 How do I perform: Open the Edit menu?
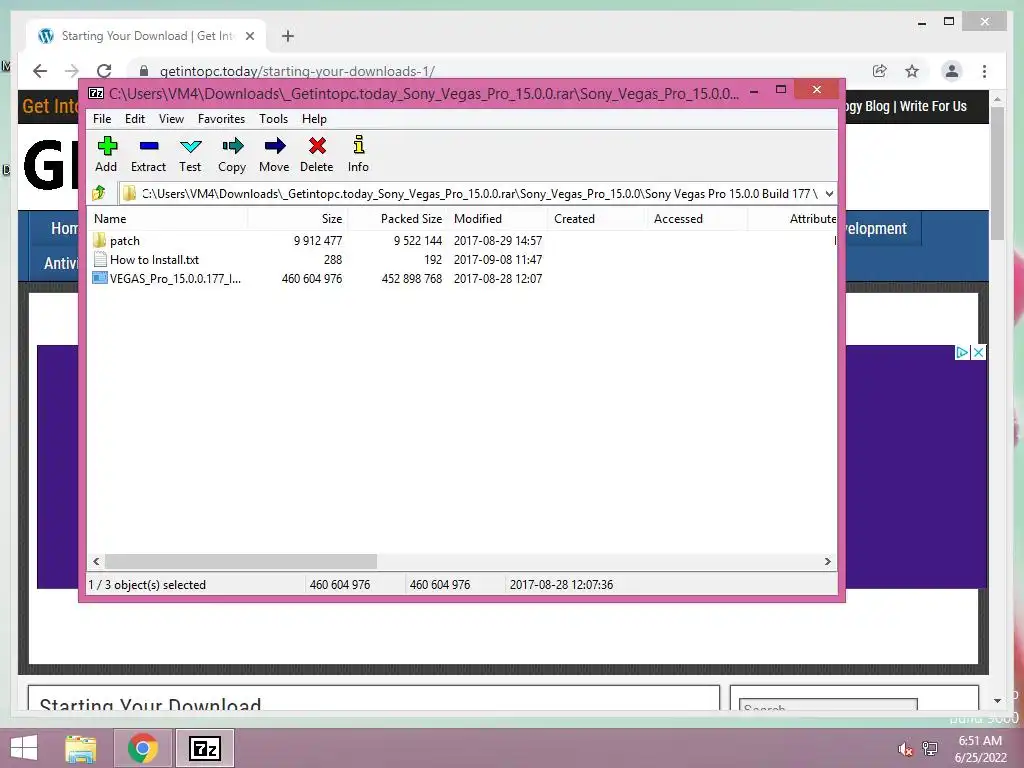(x=135, y=119)
